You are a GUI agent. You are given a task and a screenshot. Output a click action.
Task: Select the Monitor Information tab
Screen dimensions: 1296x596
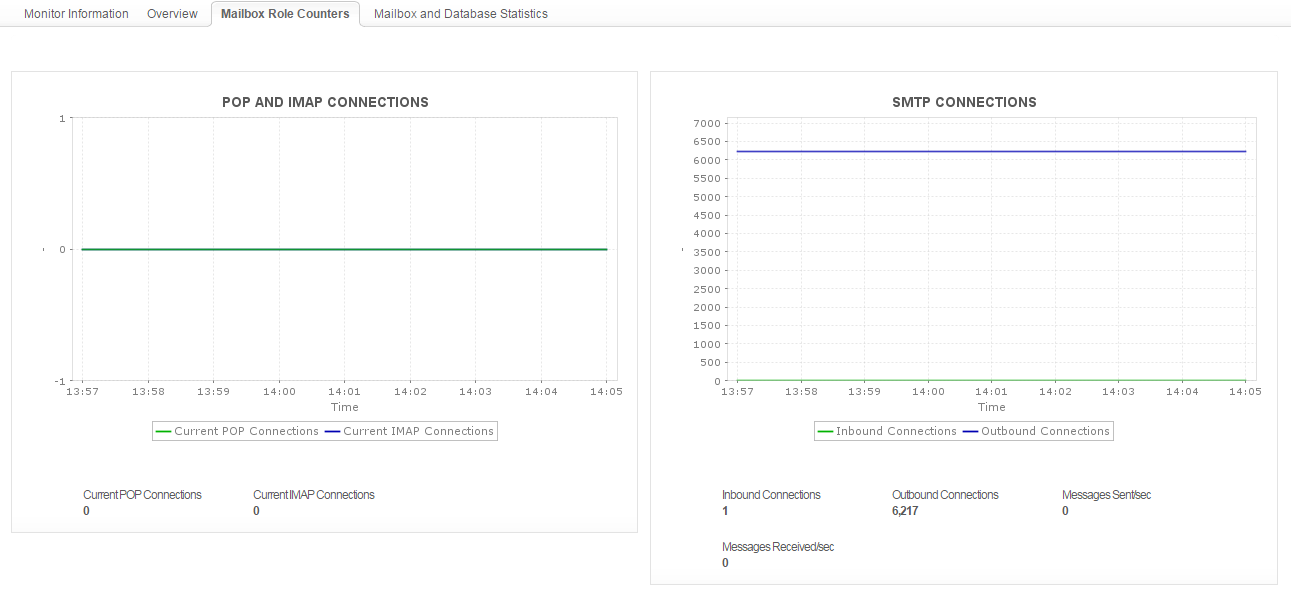[x=75, y=13]
